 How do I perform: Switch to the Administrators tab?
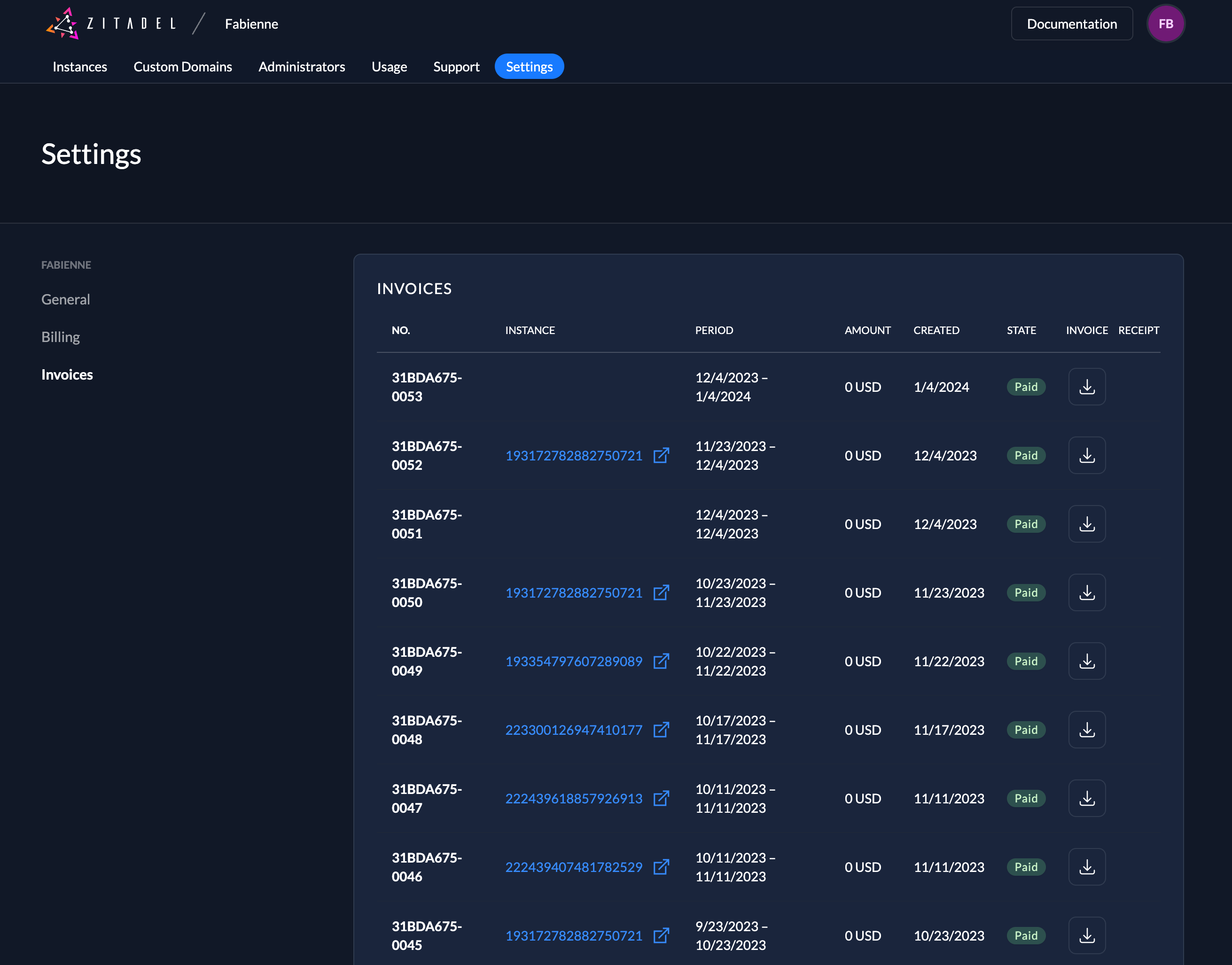click(302, 67)
